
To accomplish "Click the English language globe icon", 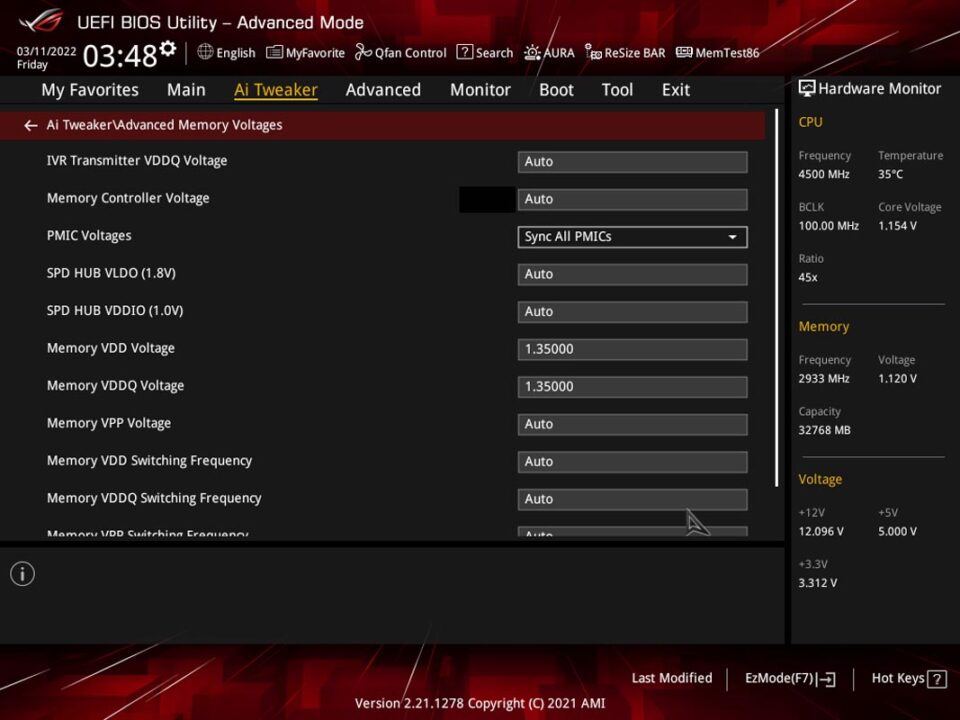I will [x=205, y=52].
